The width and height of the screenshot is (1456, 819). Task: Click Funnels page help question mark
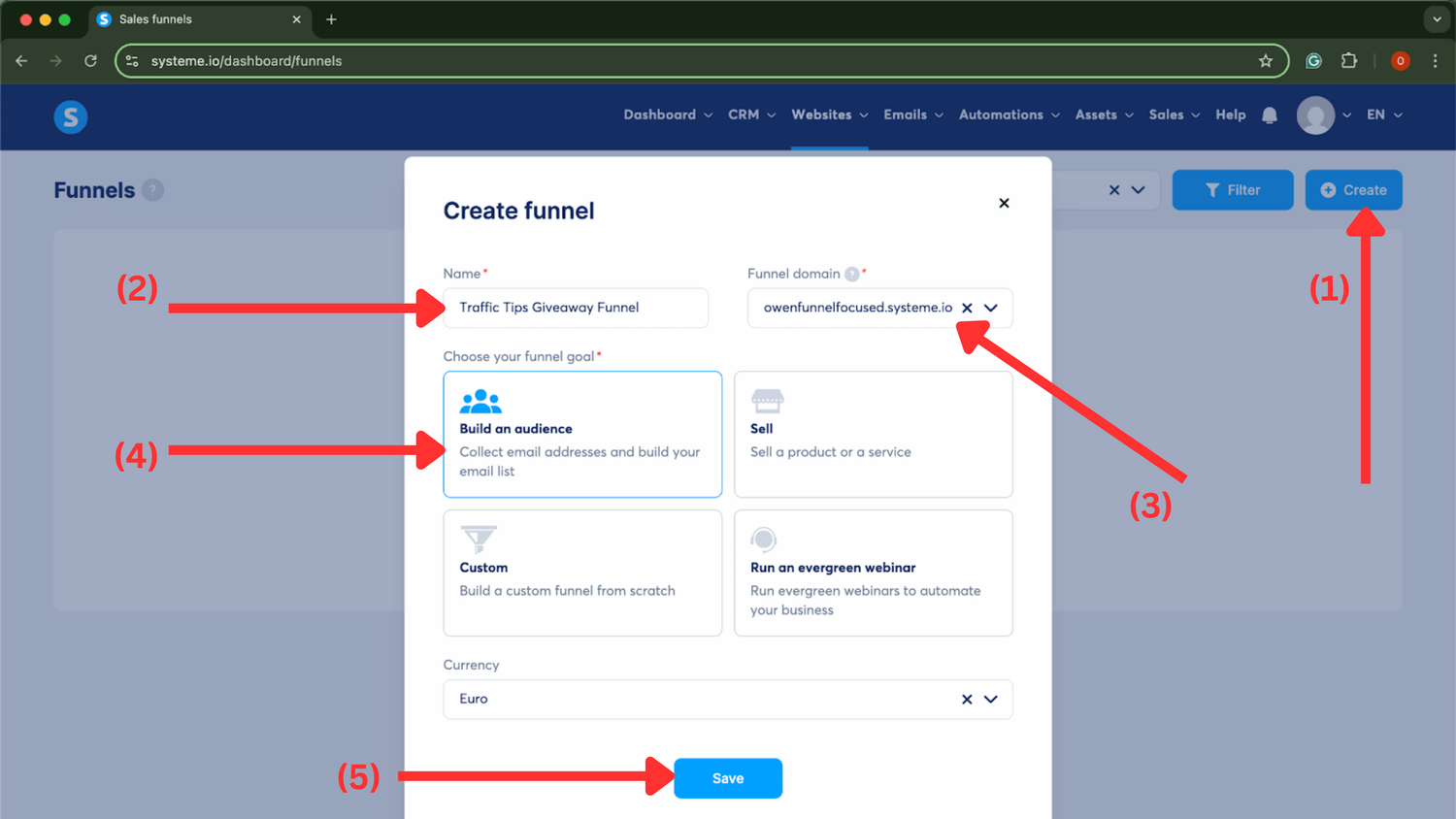(152, 190)
